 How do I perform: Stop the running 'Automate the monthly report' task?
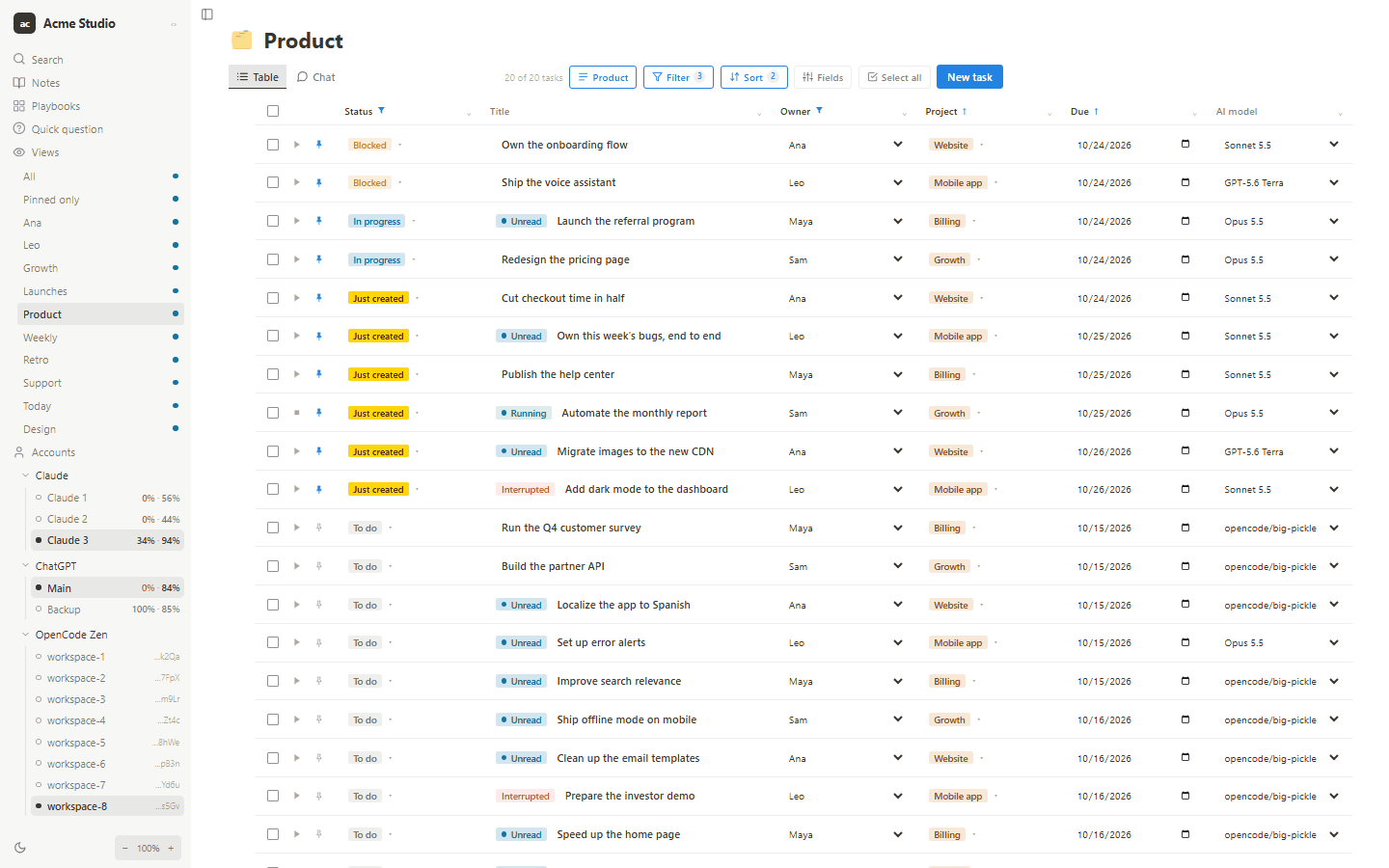297,413
